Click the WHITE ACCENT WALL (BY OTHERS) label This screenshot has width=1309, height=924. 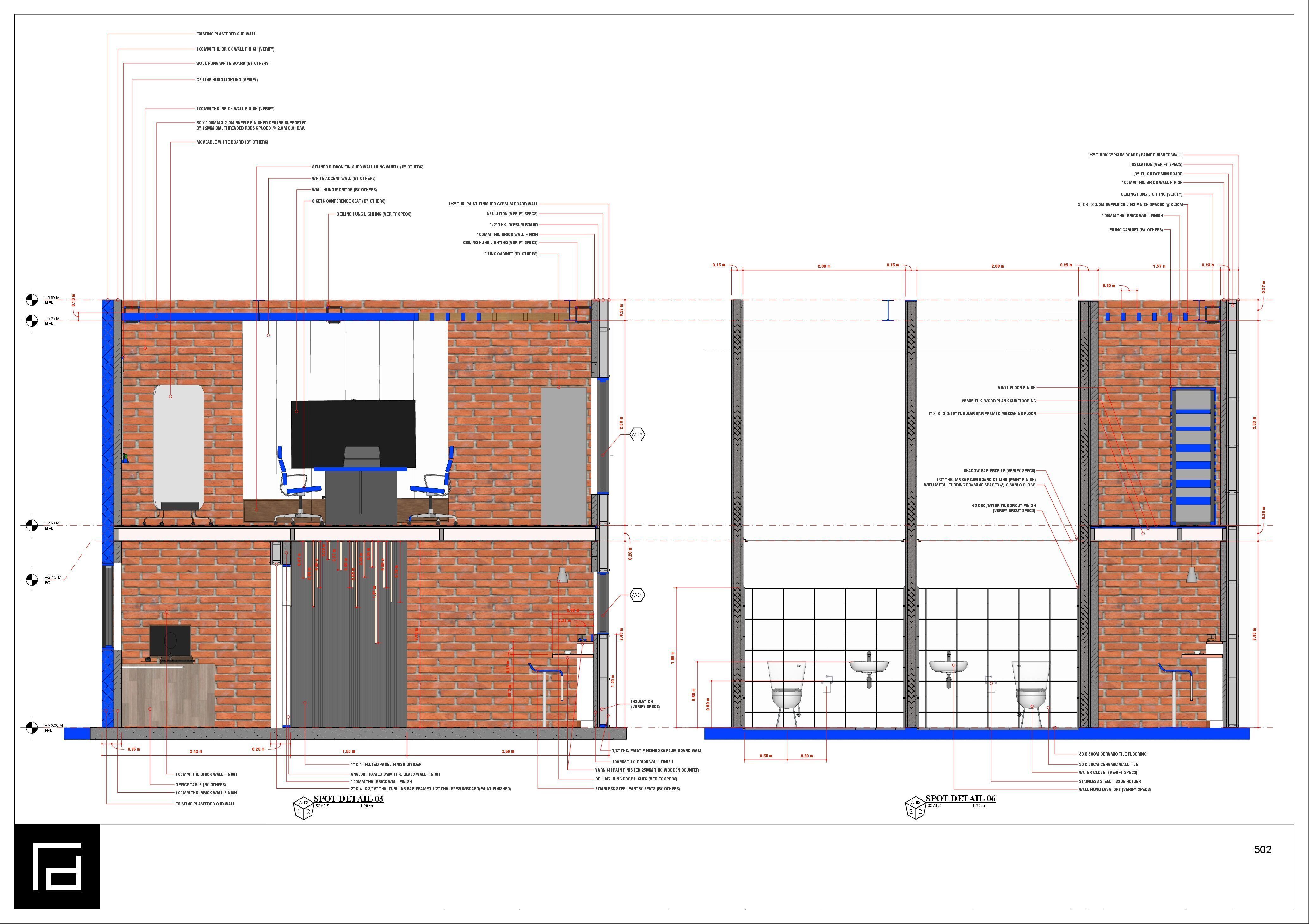[344, 178]
